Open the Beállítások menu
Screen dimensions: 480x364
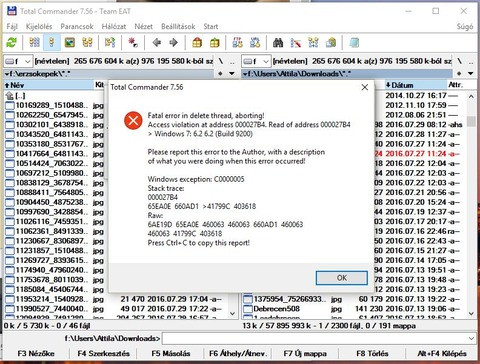click(178, 26)
